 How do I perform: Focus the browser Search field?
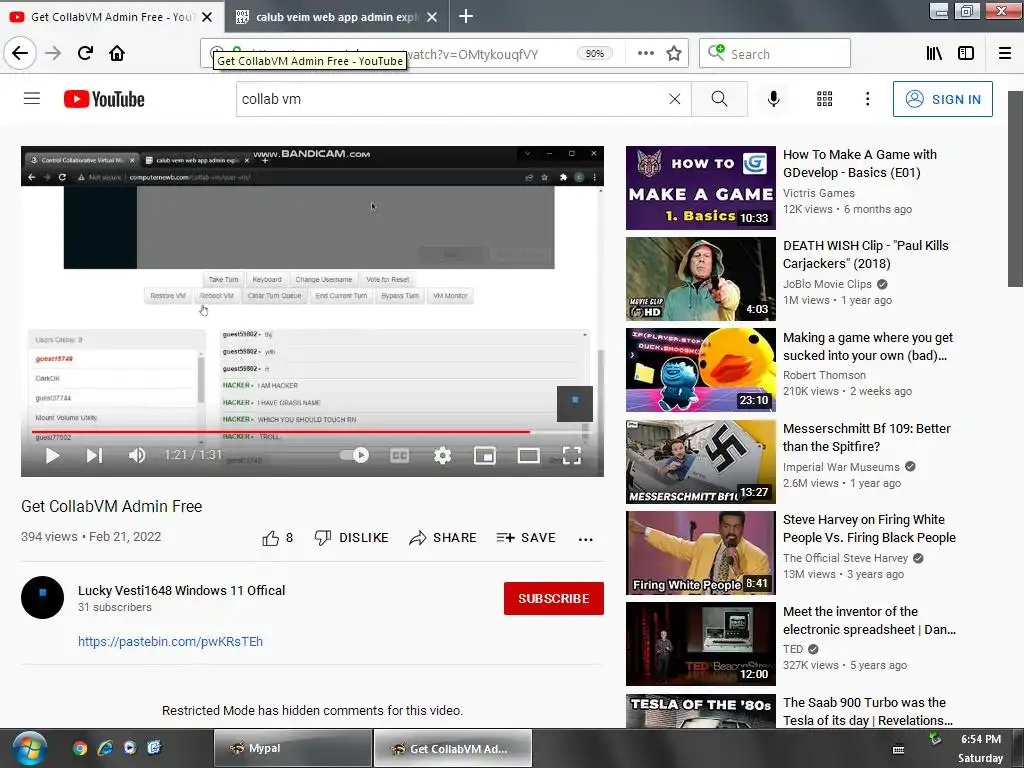[775, 54]
